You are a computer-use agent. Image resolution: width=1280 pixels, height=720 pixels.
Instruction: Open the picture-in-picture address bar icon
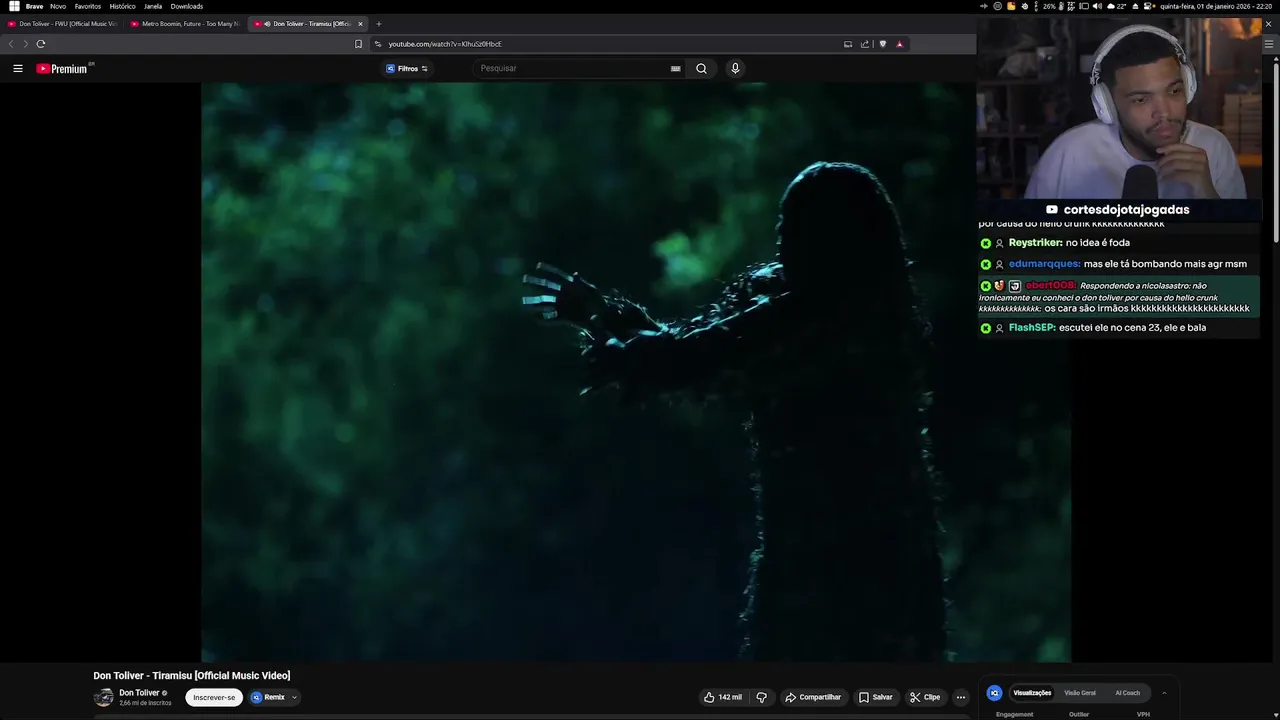point(848,44)
